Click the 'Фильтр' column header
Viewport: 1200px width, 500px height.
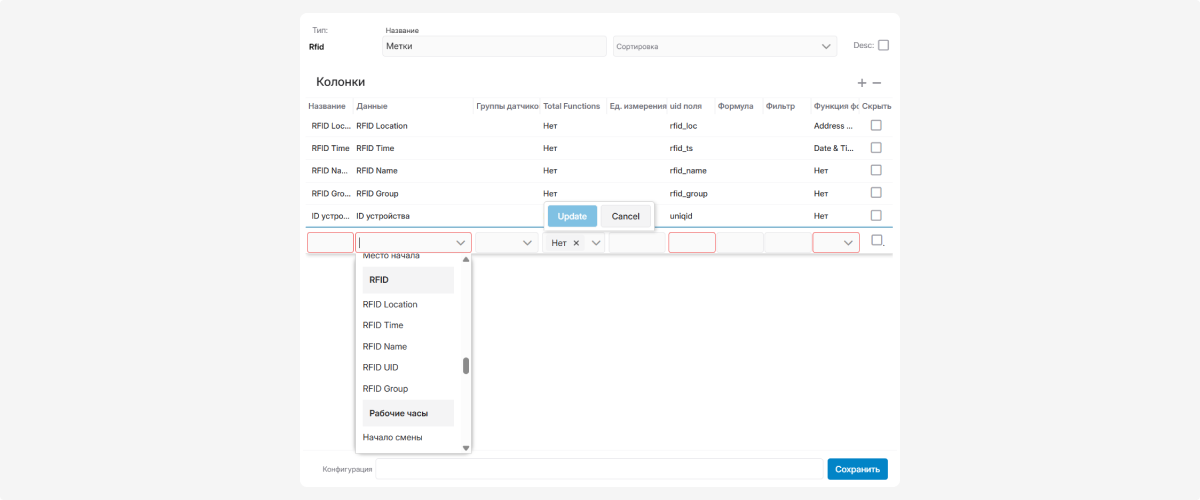780,106
